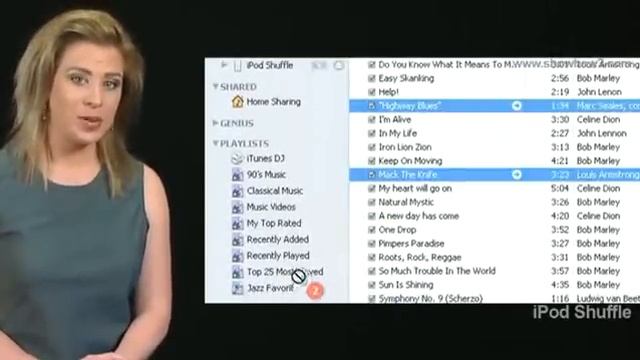The image size is (640, 360).
Task: Click the Recently Added playlist icon
Action: 238,240
